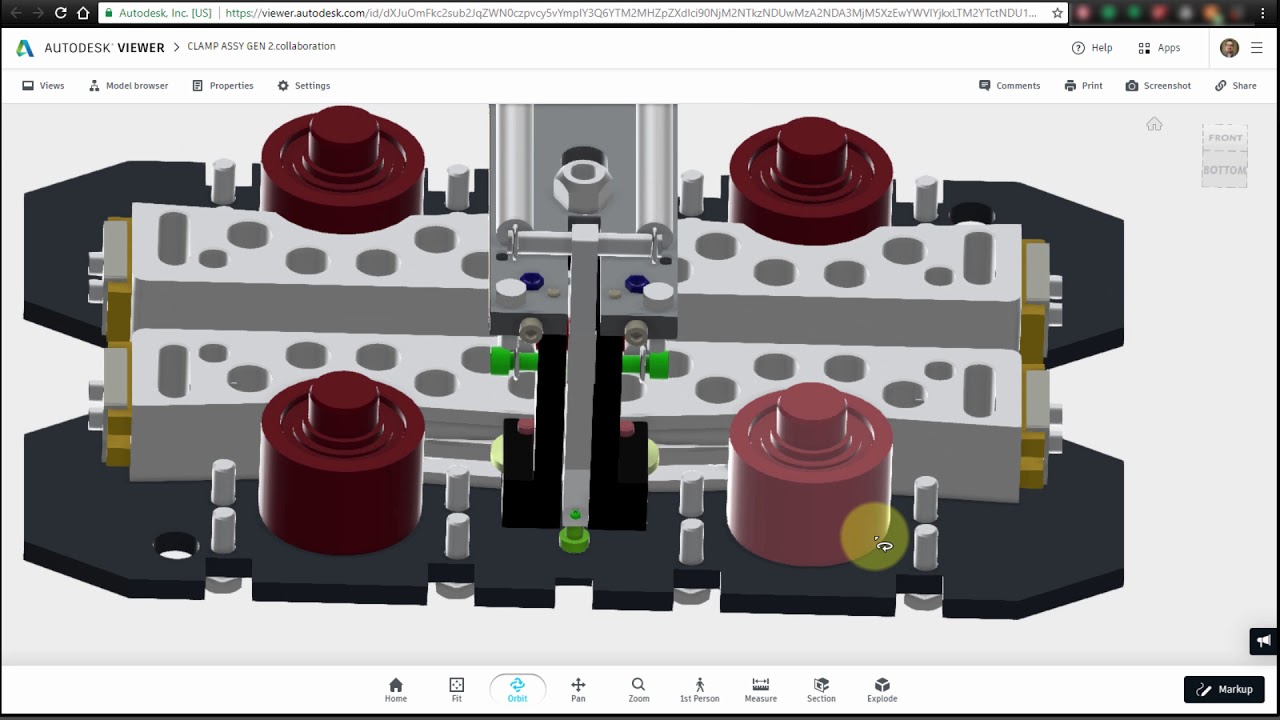Screen dimensions: 1280x720
Task: Open the hamburger account menu
Action: point(1257,48)
